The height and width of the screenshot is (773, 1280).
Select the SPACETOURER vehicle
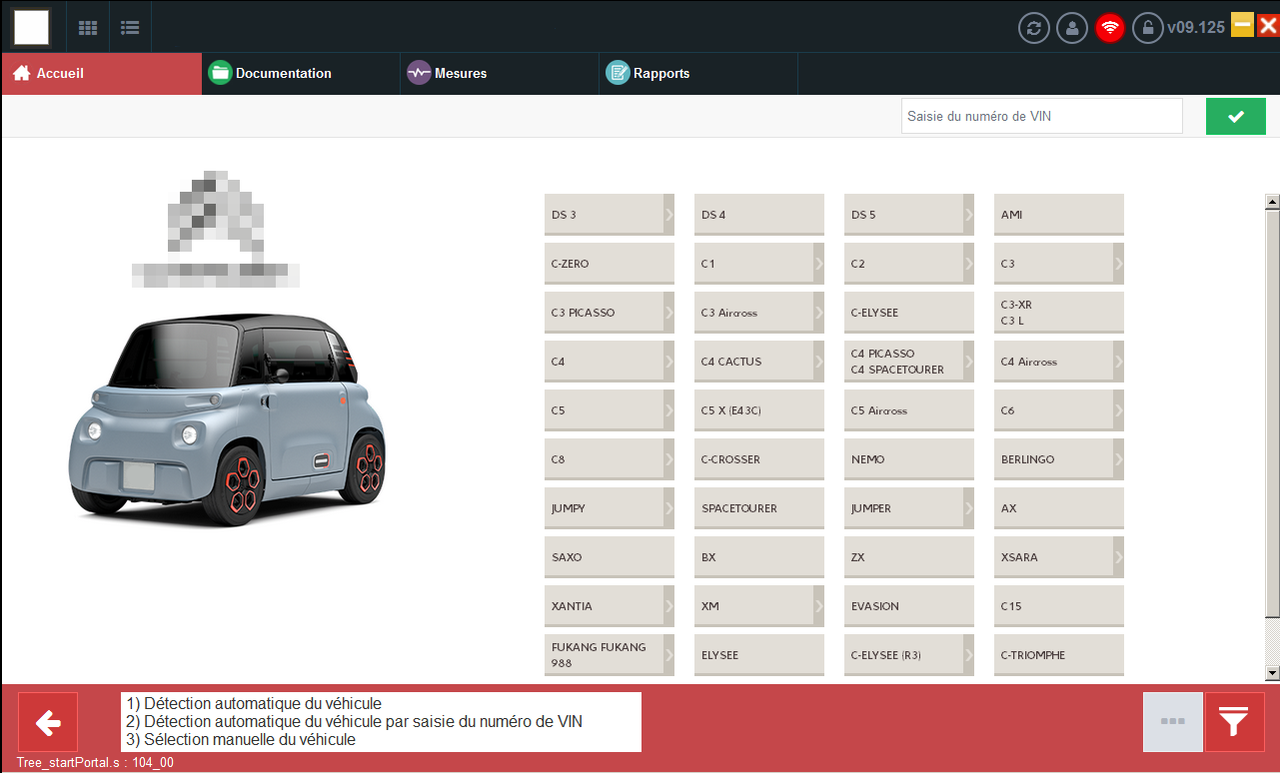759,509
